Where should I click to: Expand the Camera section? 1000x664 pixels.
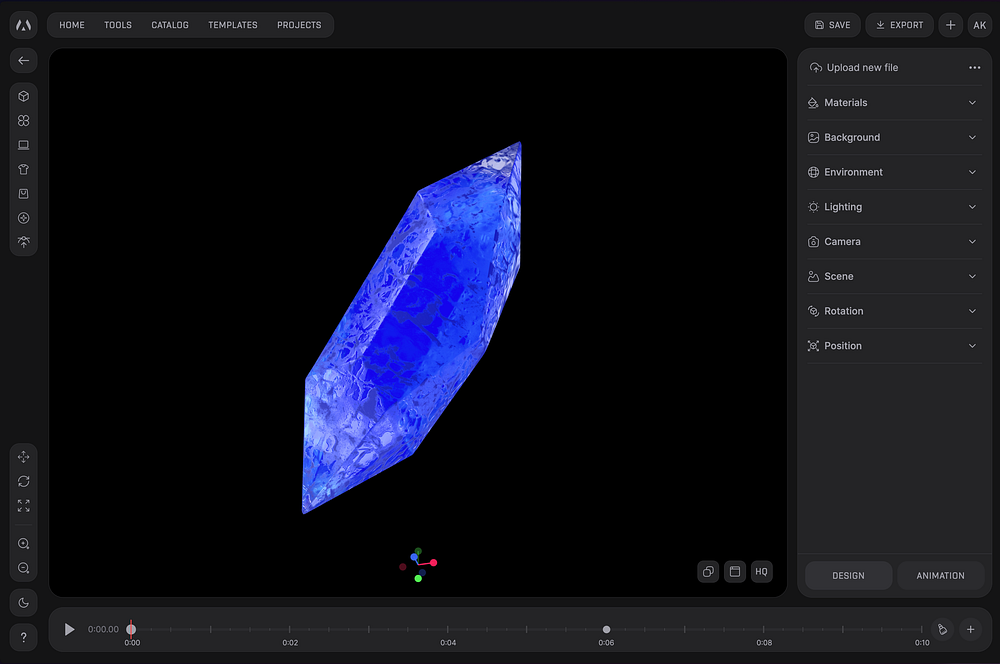coord(894,242)
